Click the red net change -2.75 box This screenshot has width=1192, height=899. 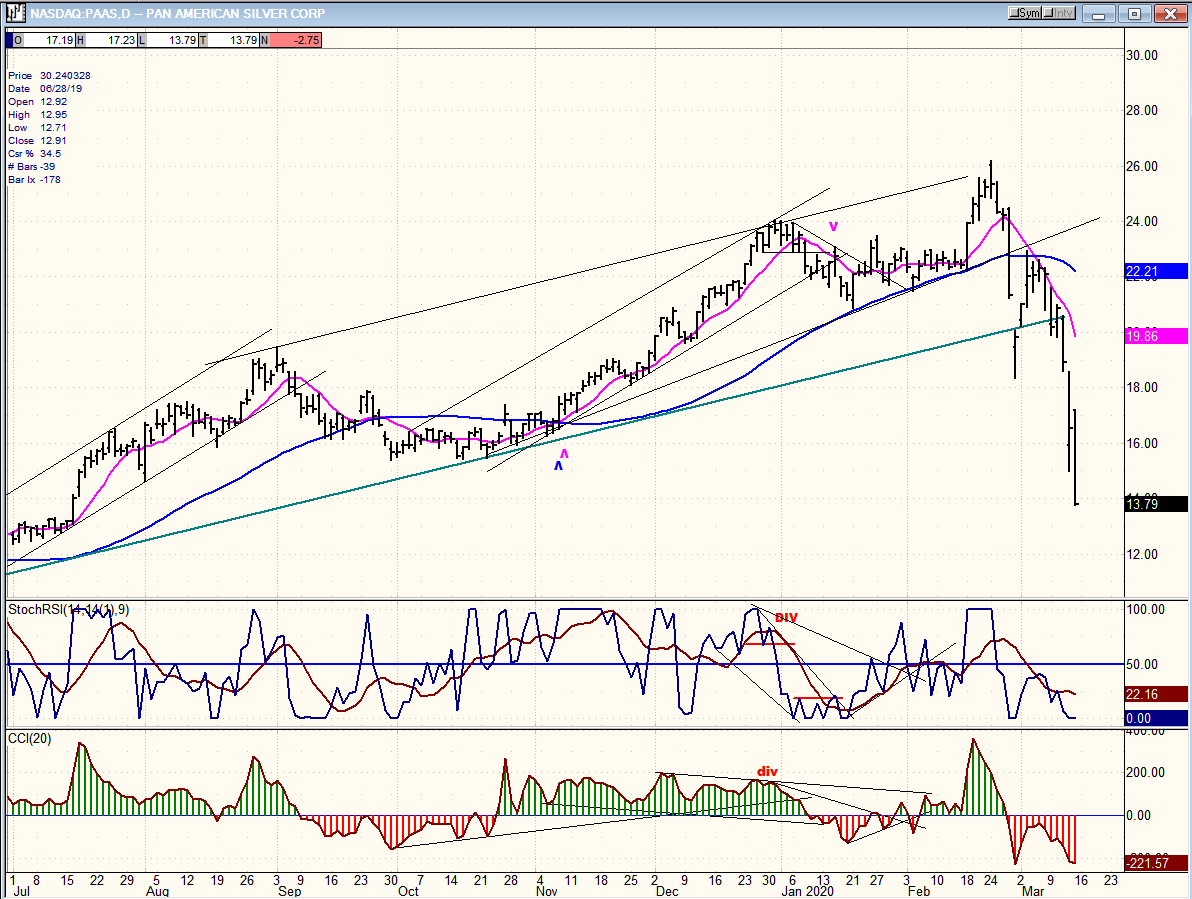click(x=296, y=40)
